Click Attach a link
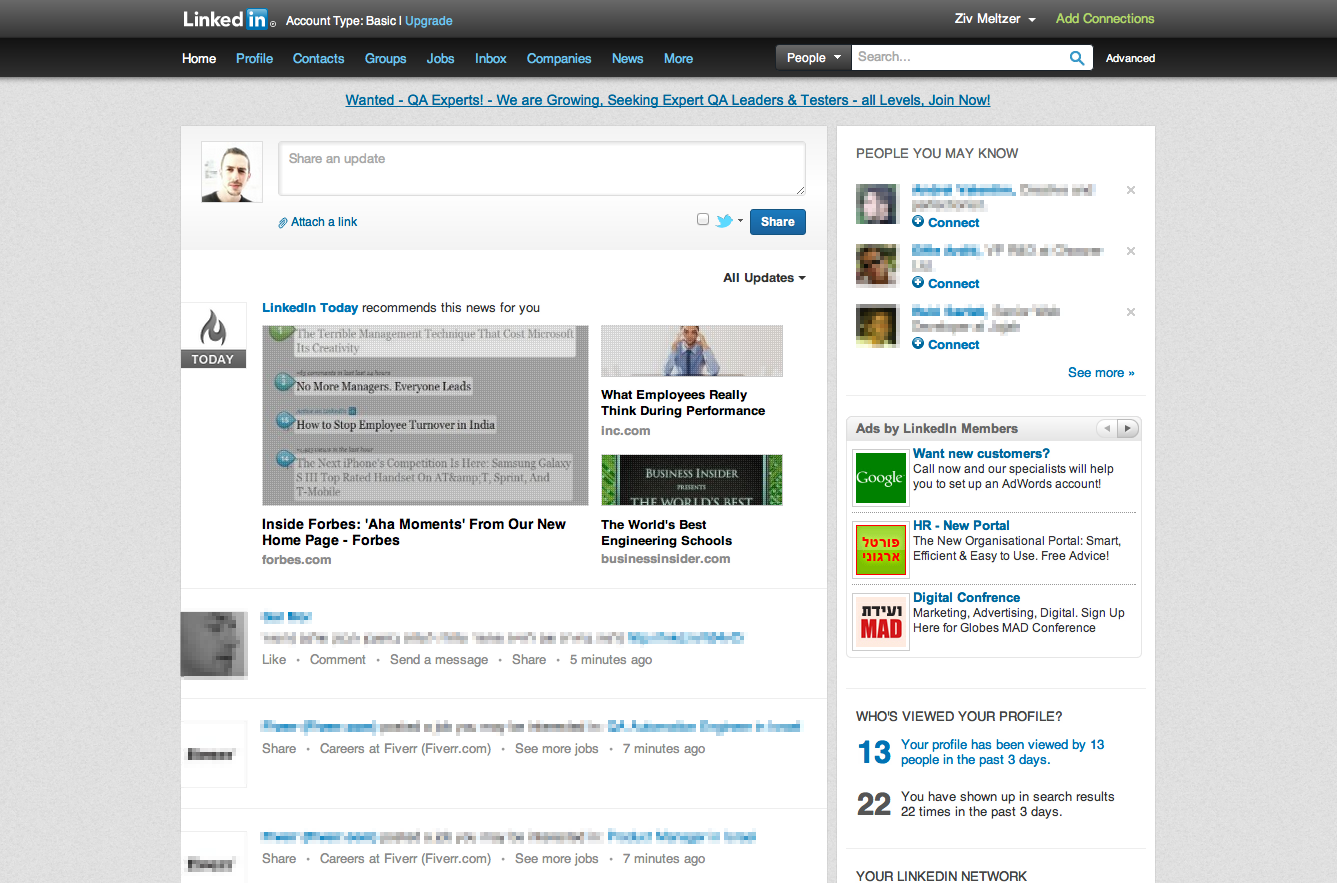Screen dimensions: 1337x883 [x=318, y=222]
